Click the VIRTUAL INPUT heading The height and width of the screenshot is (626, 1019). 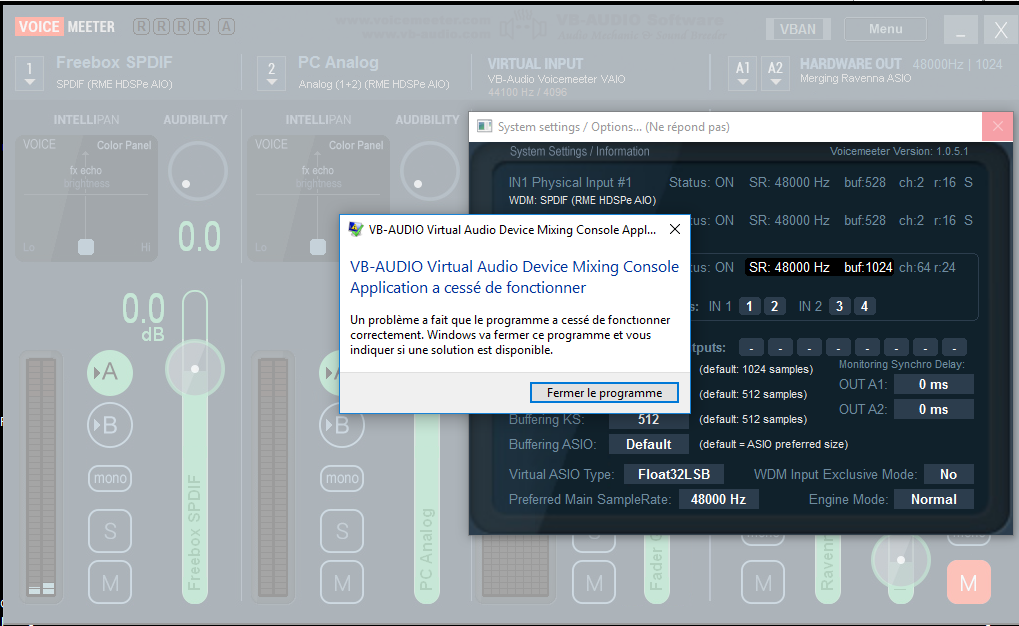coord(535,64)
